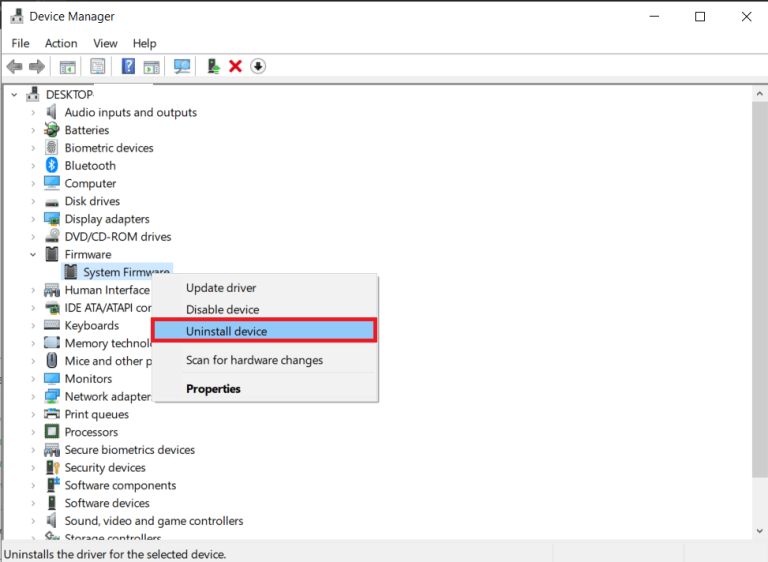This screenshot has width=768, height=562.
Task: Select the Secure biometrics devices category
Action: pyautogui.click(x=130, y=449)
